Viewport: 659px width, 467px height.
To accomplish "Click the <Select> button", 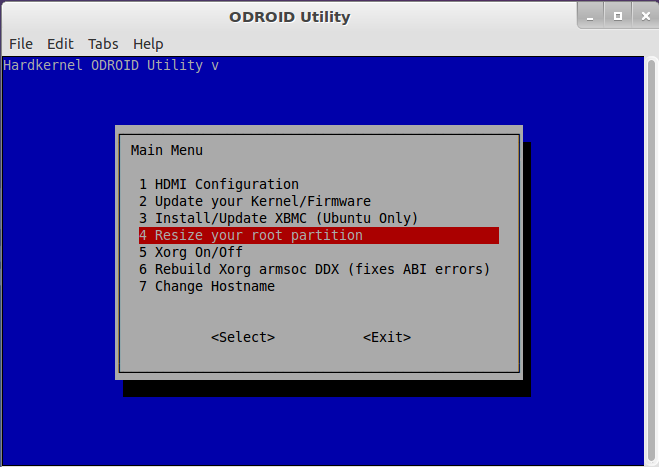I will click(x=243, y=337).
